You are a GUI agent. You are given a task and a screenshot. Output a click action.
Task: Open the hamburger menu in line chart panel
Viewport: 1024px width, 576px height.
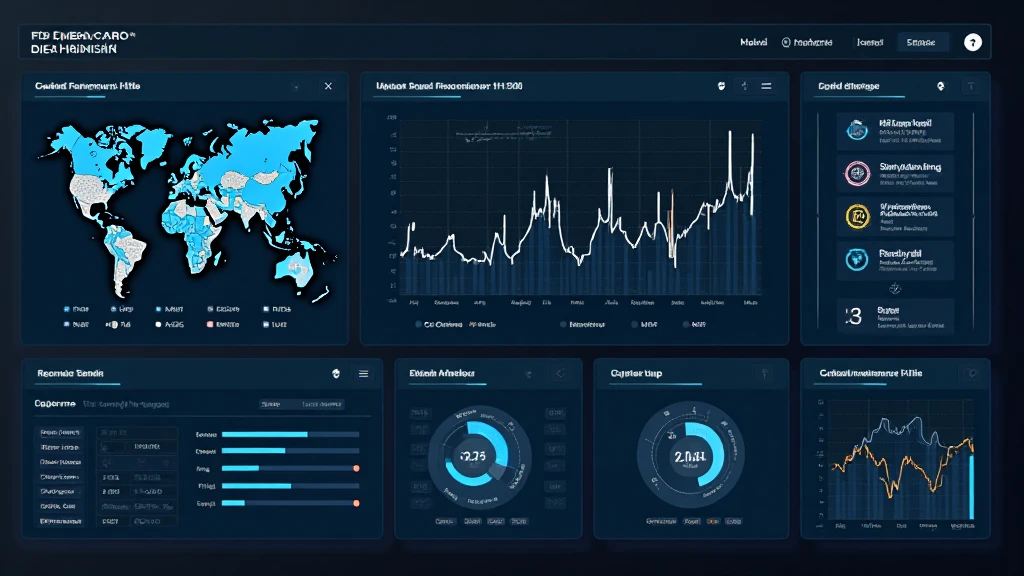(x=766, y=87)
